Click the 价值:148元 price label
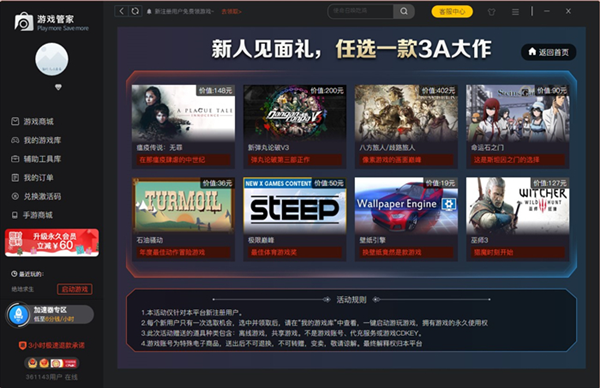Viewport: 600px width, 388px height. [x=215, y=91]
